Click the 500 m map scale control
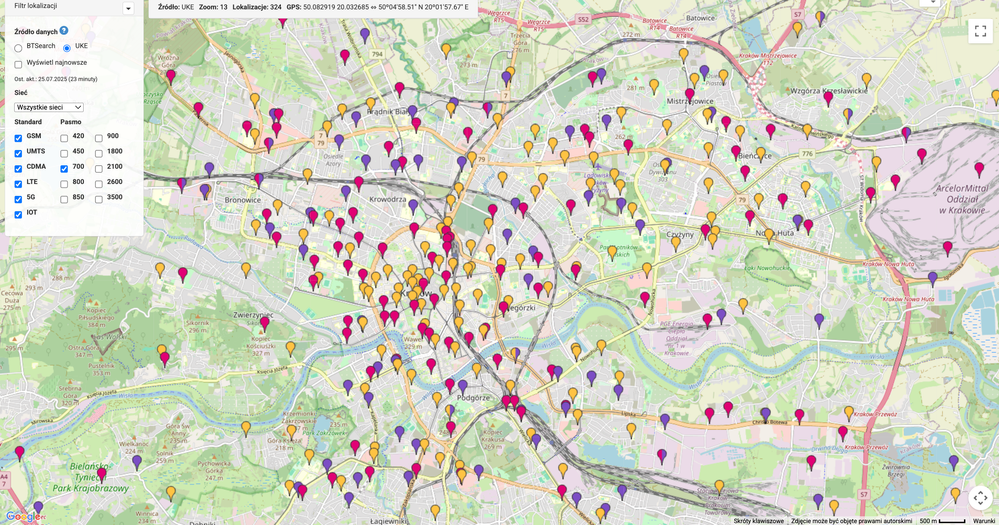The width and height of the screenshot is (999, 525). [942, 521]
